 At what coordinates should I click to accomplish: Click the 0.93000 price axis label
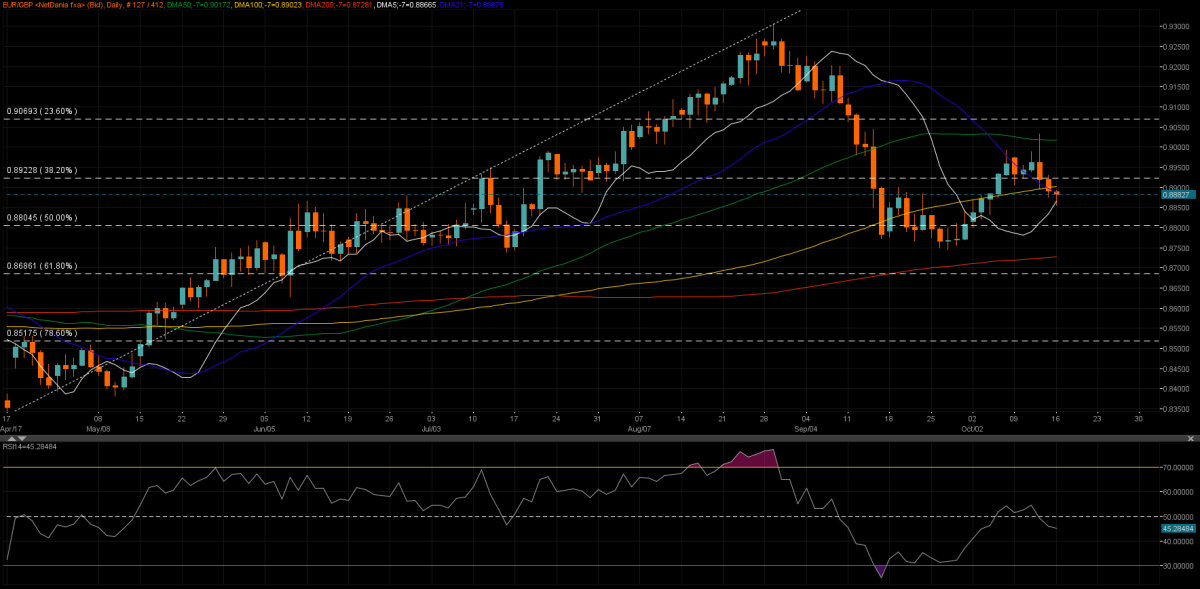tap(1174, 26)
